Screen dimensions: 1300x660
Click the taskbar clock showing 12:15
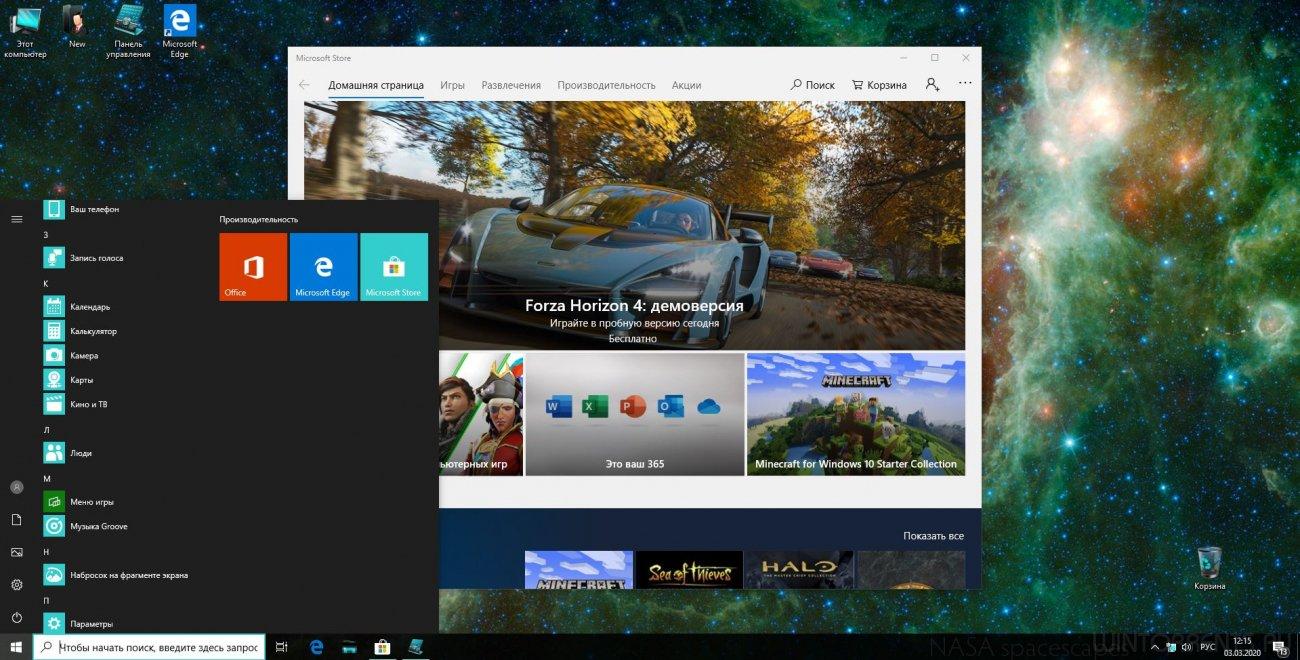coord(1242,647)
